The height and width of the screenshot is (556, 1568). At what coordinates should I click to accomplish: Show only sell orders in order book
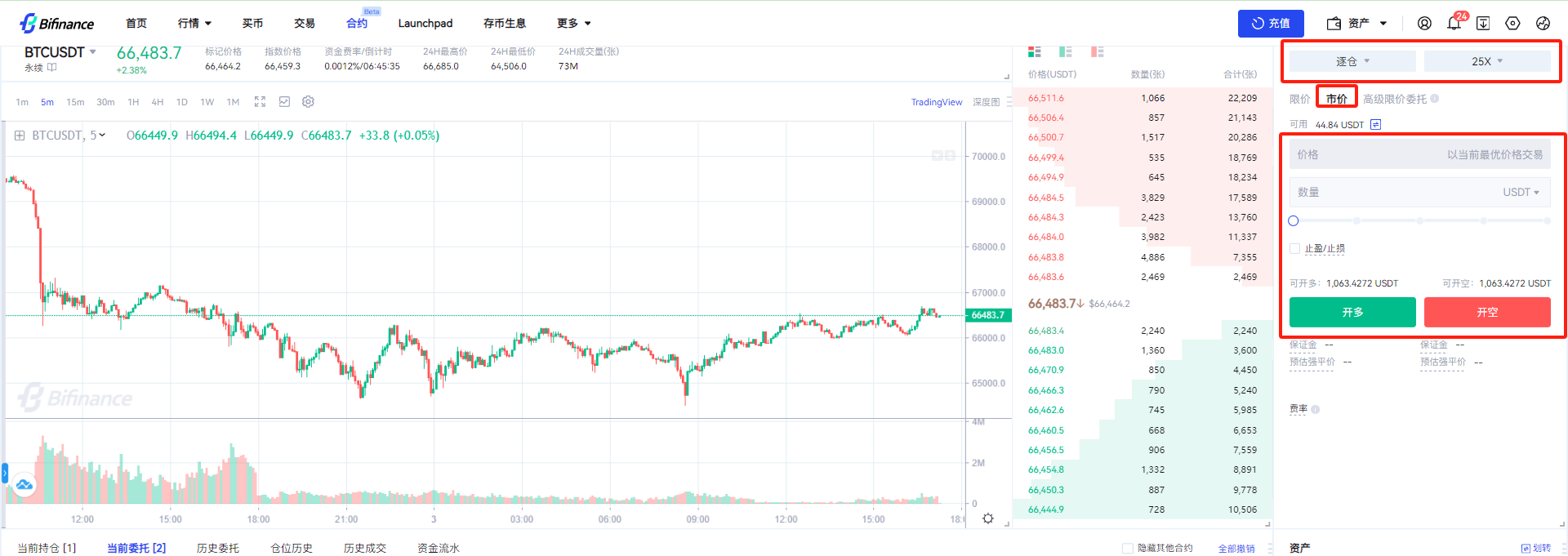click(1097, 52)
